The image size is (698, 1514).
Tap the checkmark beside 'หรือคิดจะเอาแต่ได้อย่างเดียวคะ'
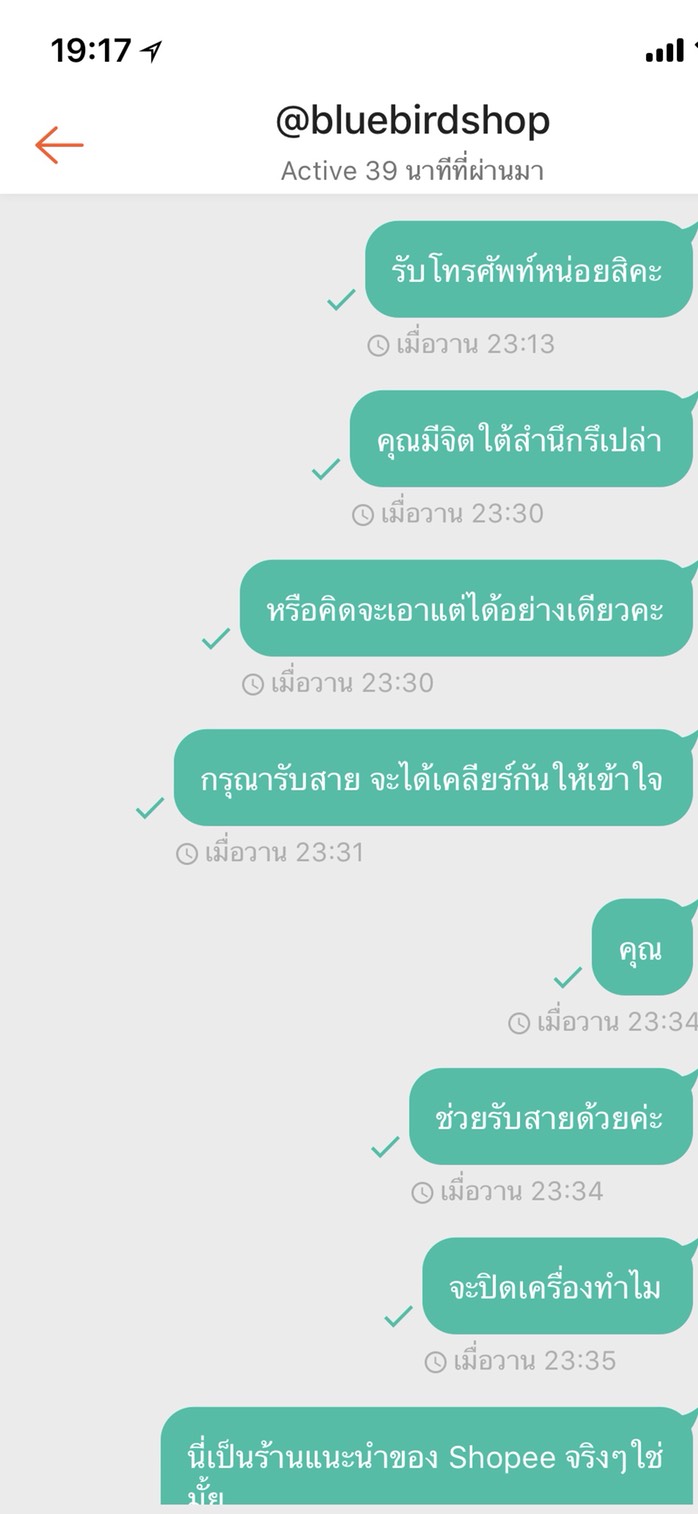tap(216, 639)
